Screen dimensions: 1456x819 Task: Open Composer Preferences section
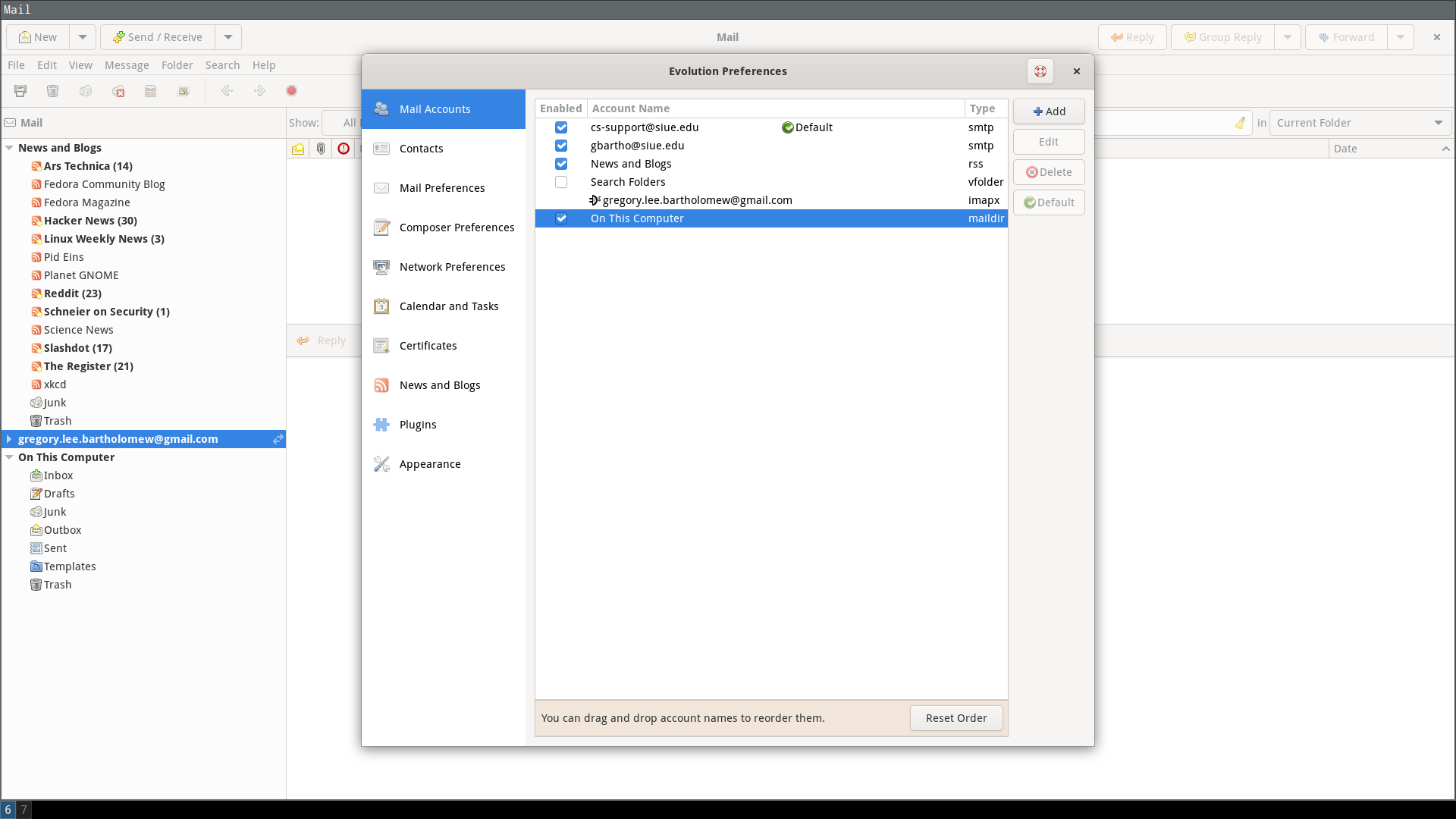(x=456, y=227)
